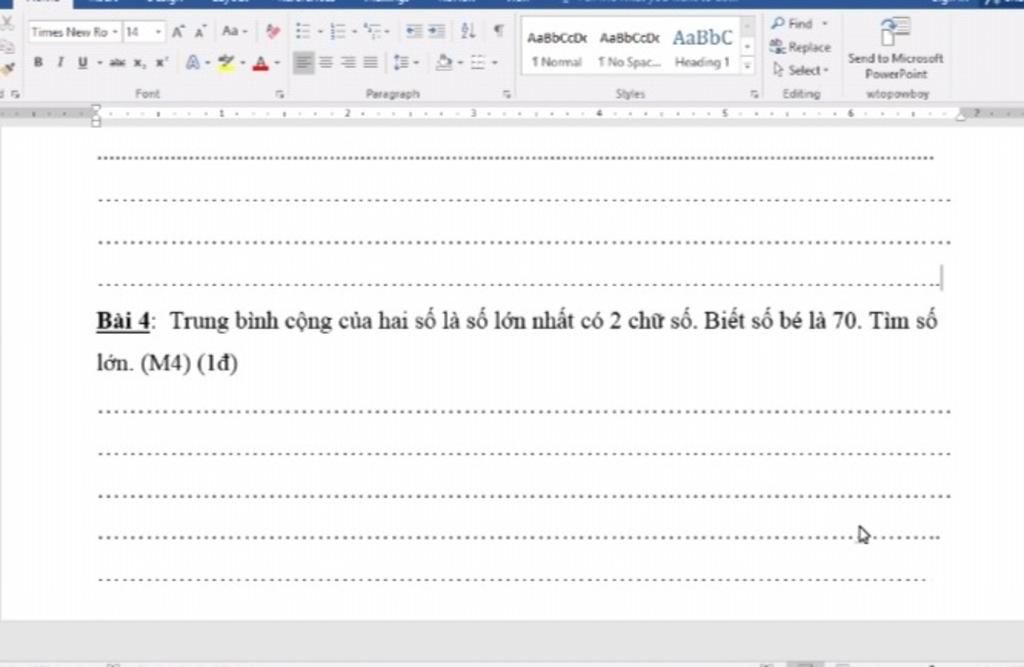
Task: Toggle Italic formatting
Action: (x=60, y=63)
